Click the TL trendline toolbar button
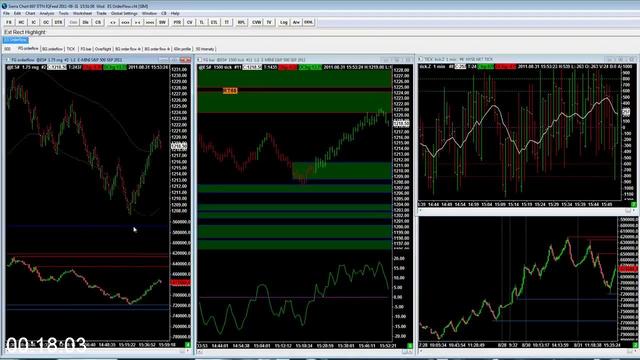Image resolution: width=640 pixels, height=360 pixels. tap(202, 22)
